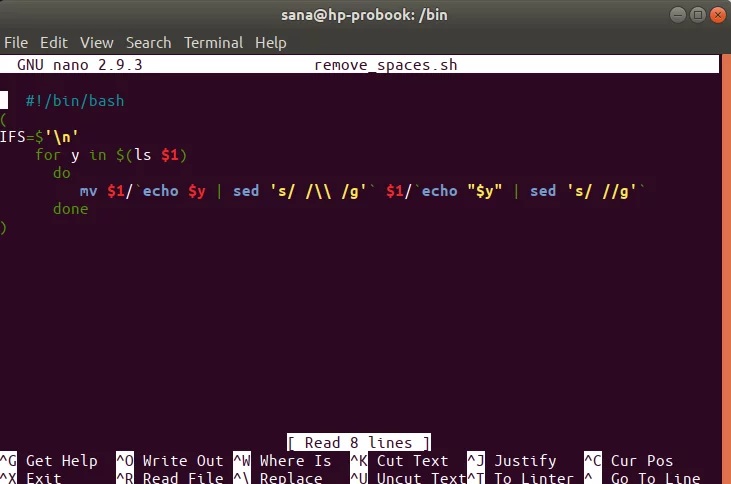The height and width of the screenshot is (484, 731).
Task: Click the 'do' keyword line
Action: [x=62, y=173]
